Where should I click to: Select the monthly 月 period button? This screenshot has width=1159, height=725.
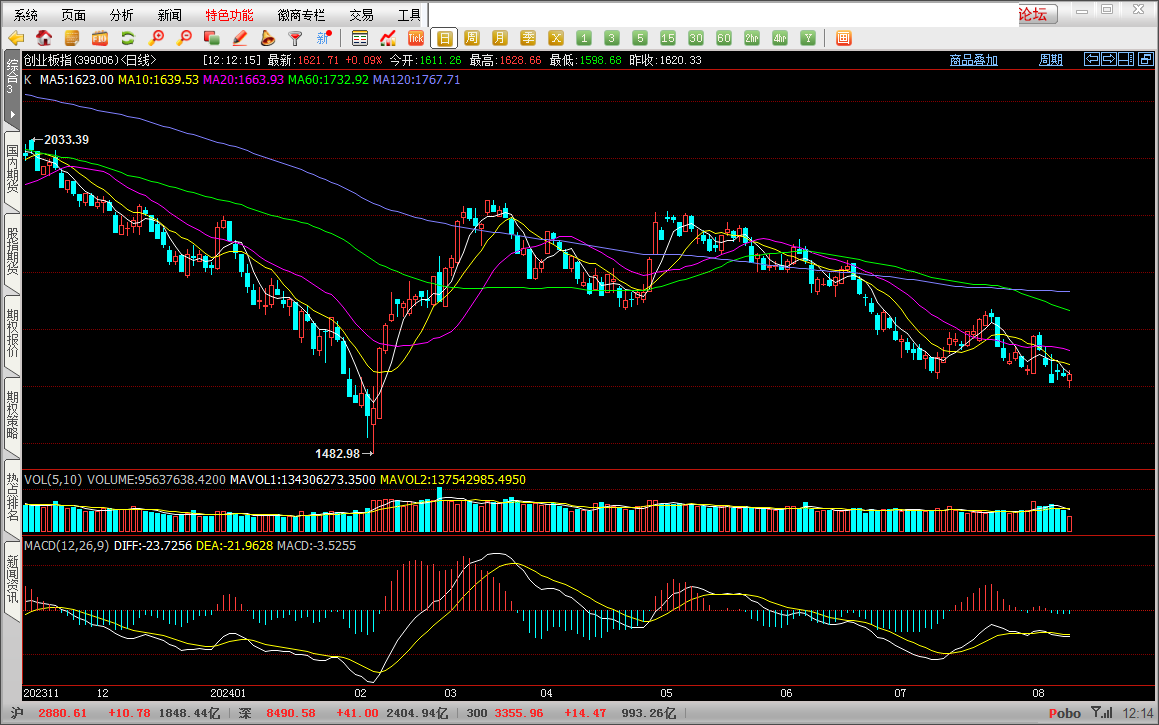[x=500, y=38]
